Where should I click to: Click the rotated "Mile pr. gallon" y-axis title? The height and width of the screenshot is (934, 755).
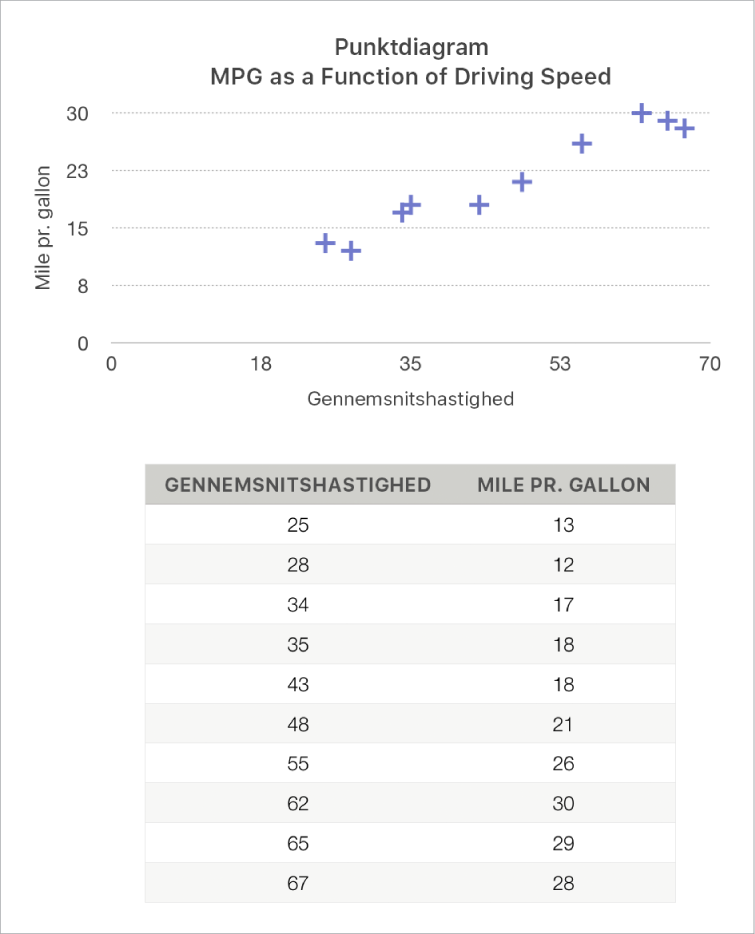point(43,229)
